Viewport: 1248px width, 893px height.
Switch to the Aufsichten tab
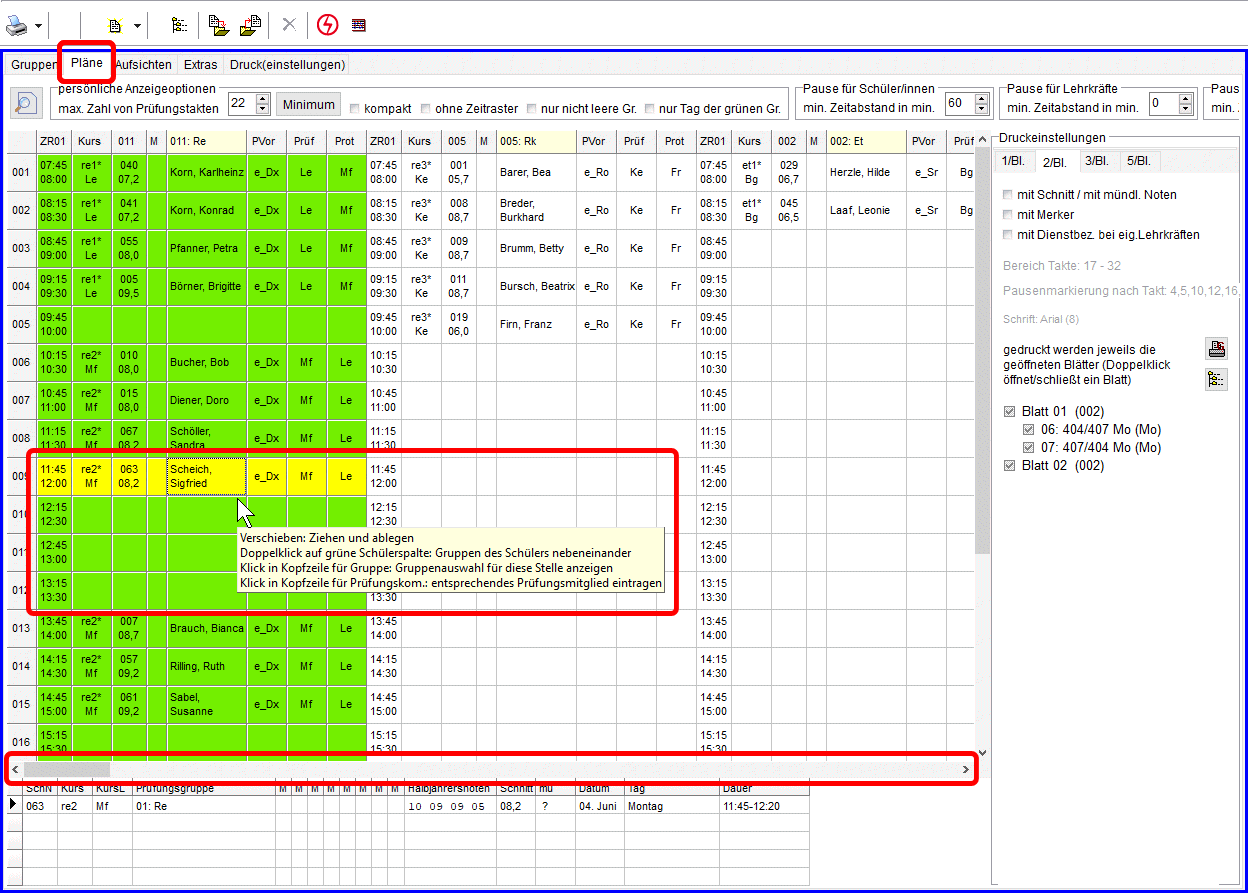pyautogui.click(x=143, y=65)
